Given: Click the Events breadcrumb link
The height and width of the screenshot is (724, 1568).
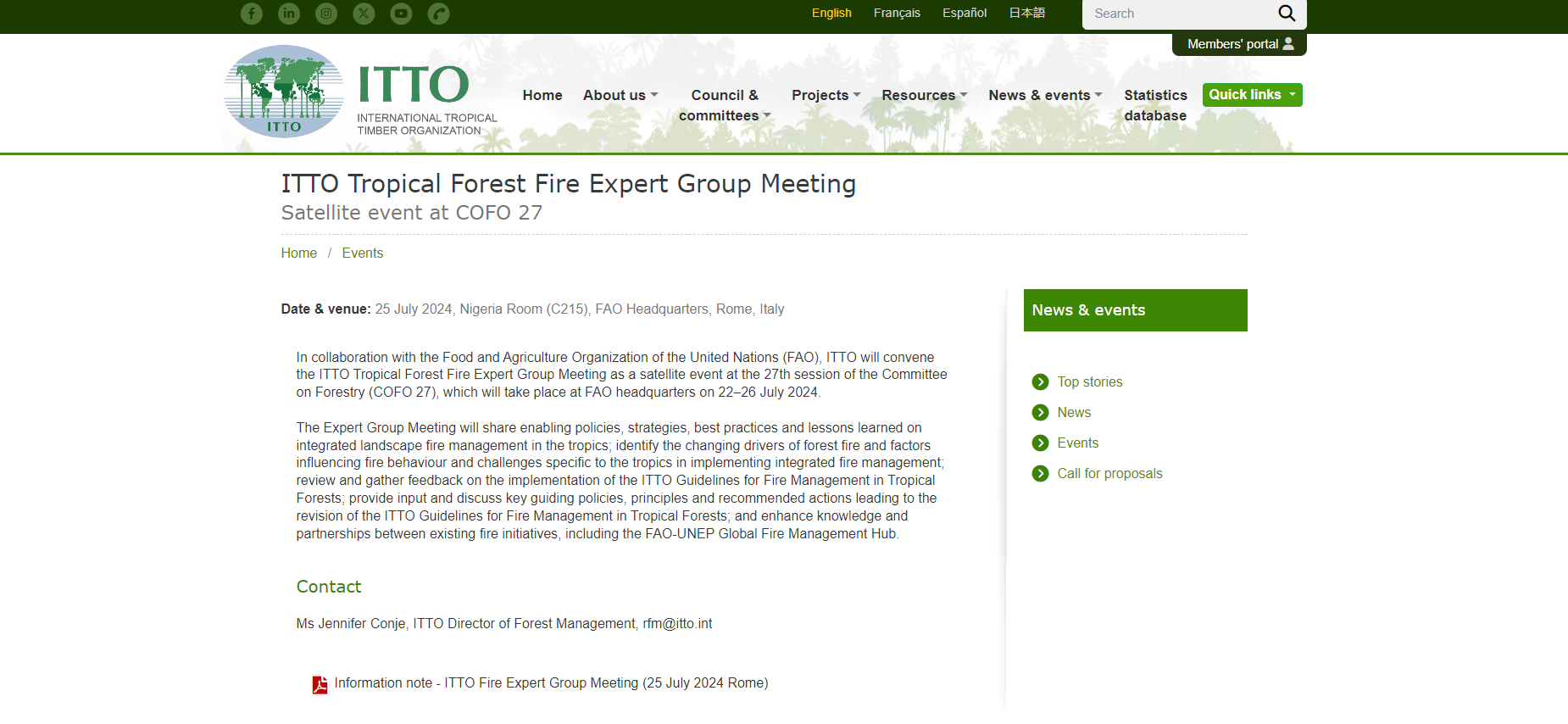Looking at the screenshot, I should coord(362,253).
